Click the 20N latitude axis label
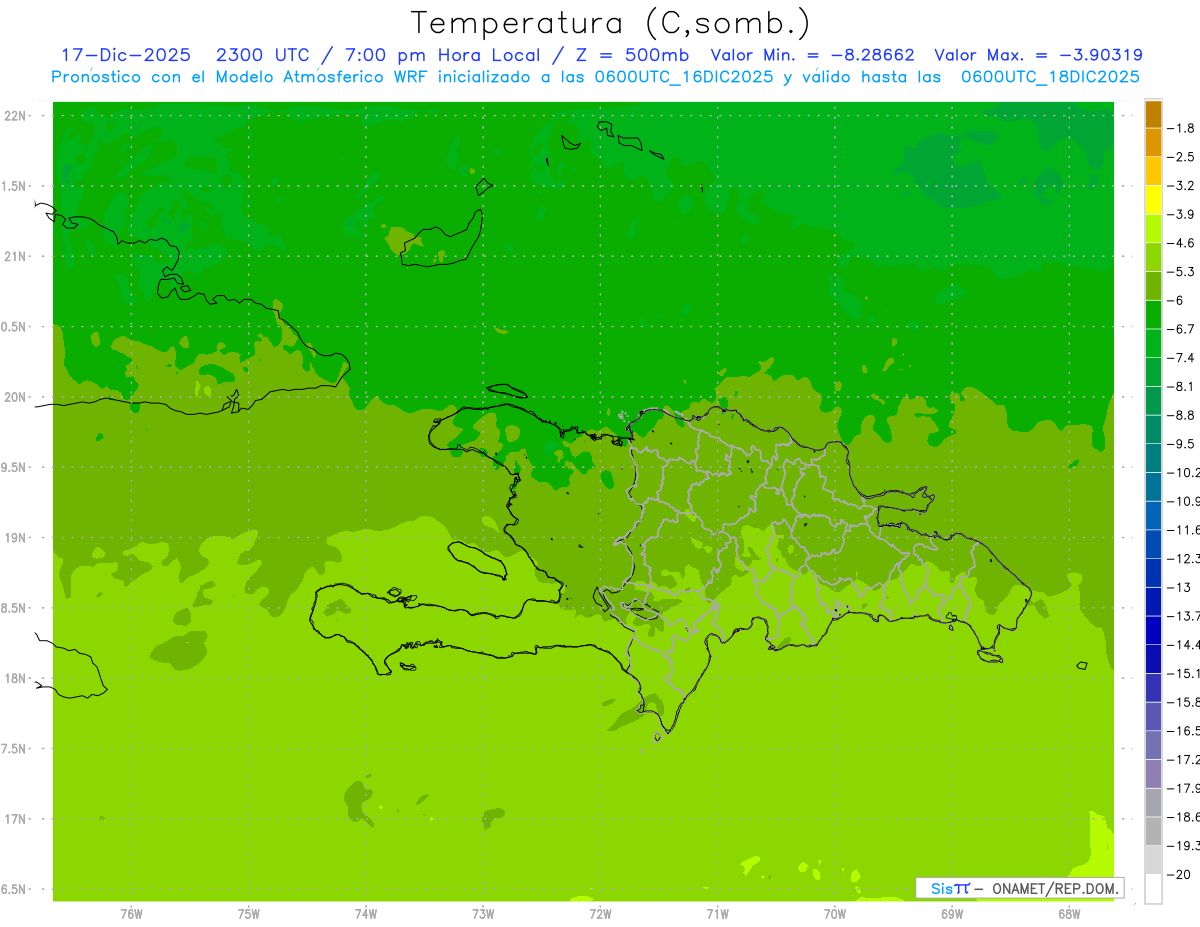This screenshot has height=927, width=1200. tap(15, 397)
